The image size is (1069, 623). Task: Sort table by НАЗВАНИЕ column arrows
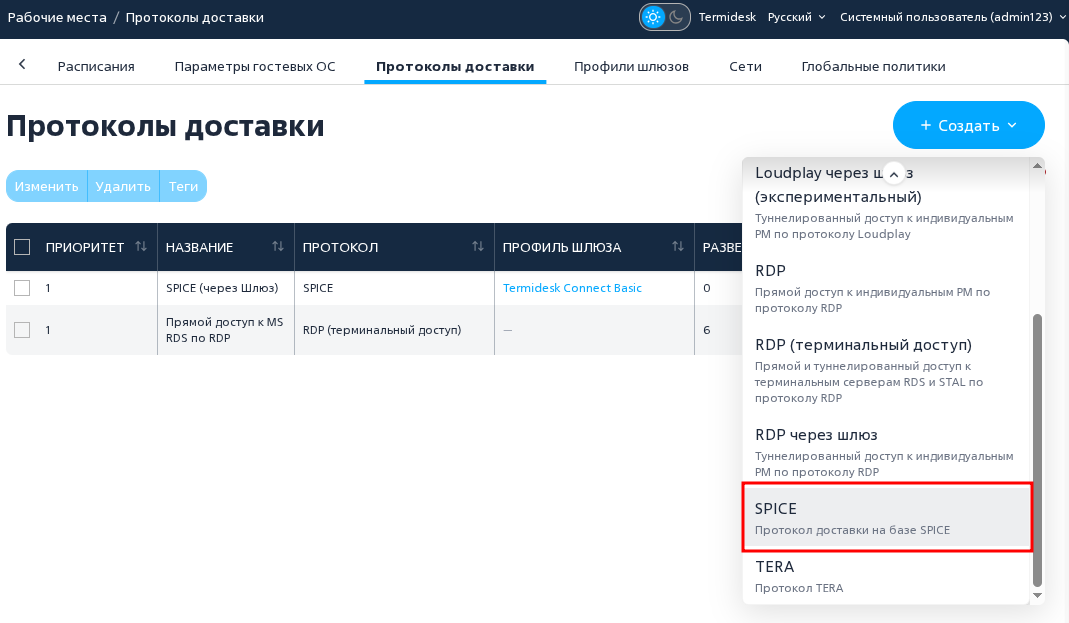click(277, 247)
